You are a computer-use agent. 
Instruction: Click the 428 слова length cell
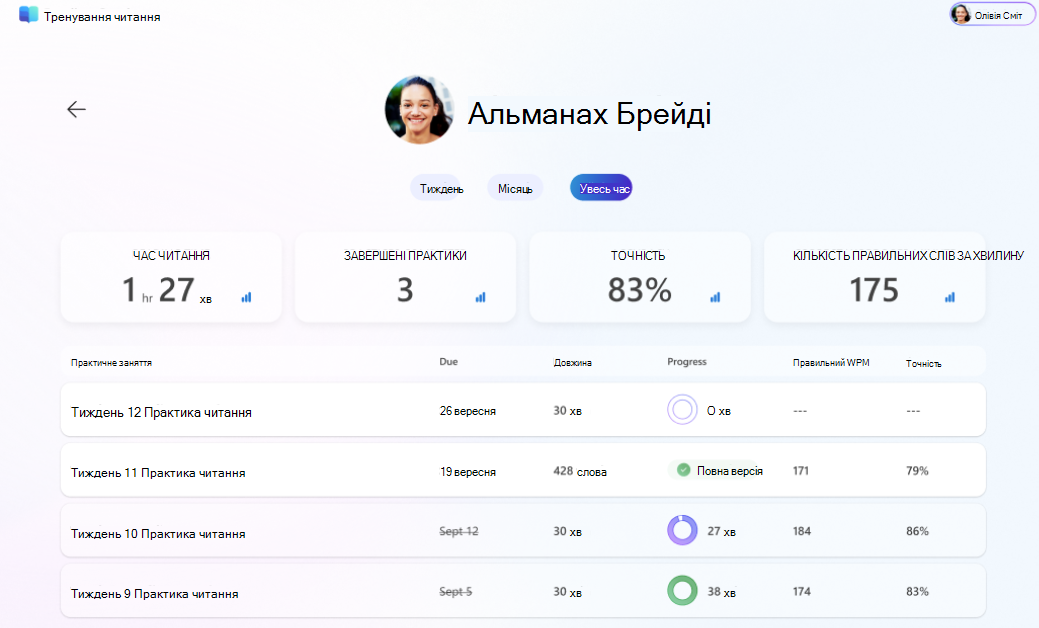coord(580,472)
